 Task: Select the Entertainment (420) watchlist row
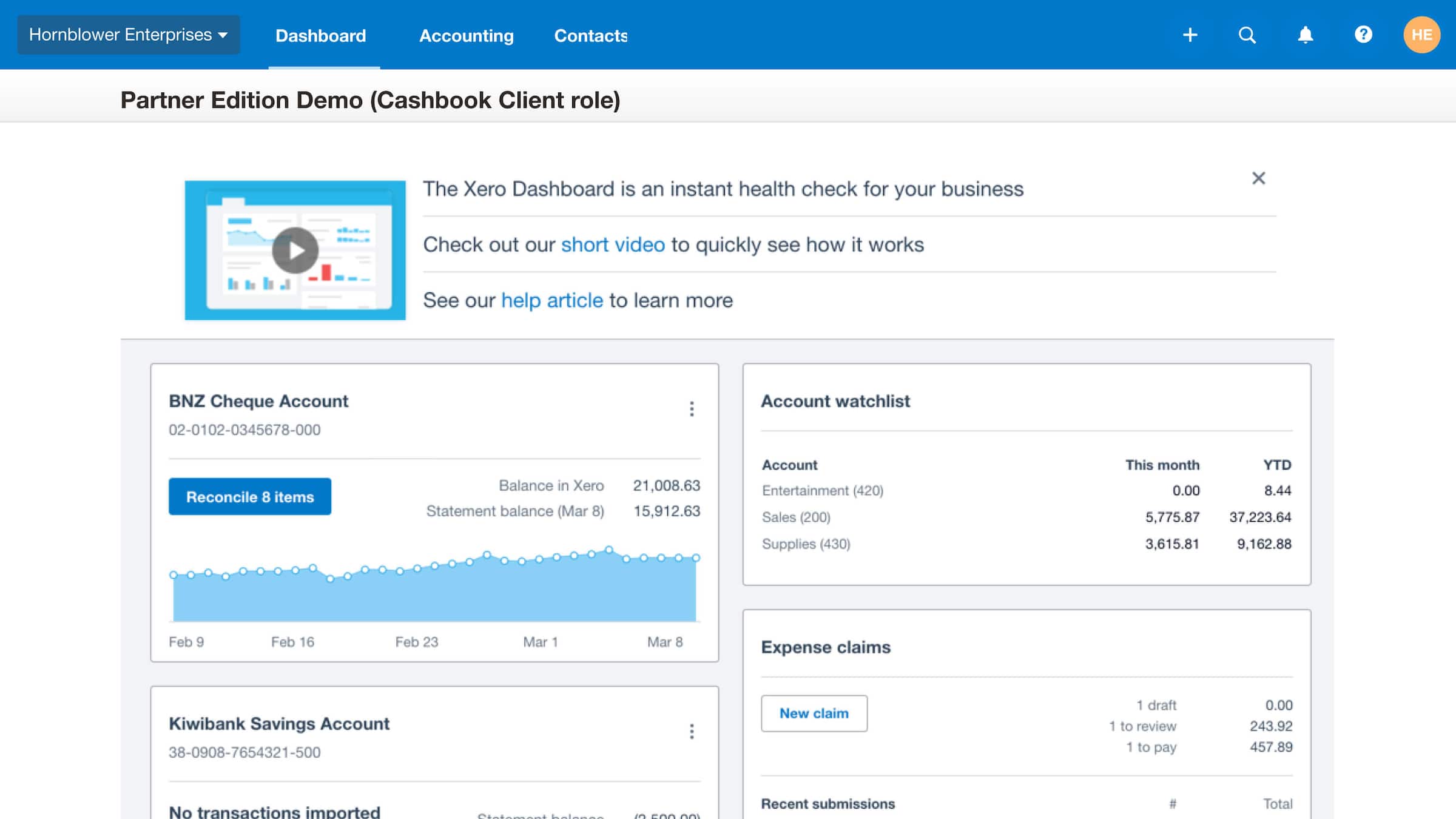(823, 490)
